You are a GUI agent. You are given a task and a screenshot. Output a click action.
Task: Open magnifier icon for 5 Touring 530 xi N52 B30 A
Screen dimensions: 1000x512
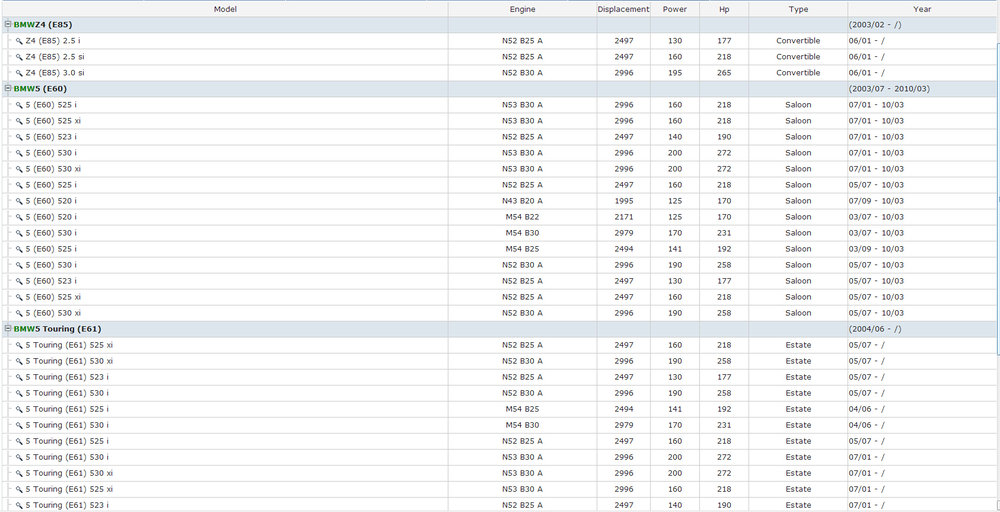click(x=19, y=362)
